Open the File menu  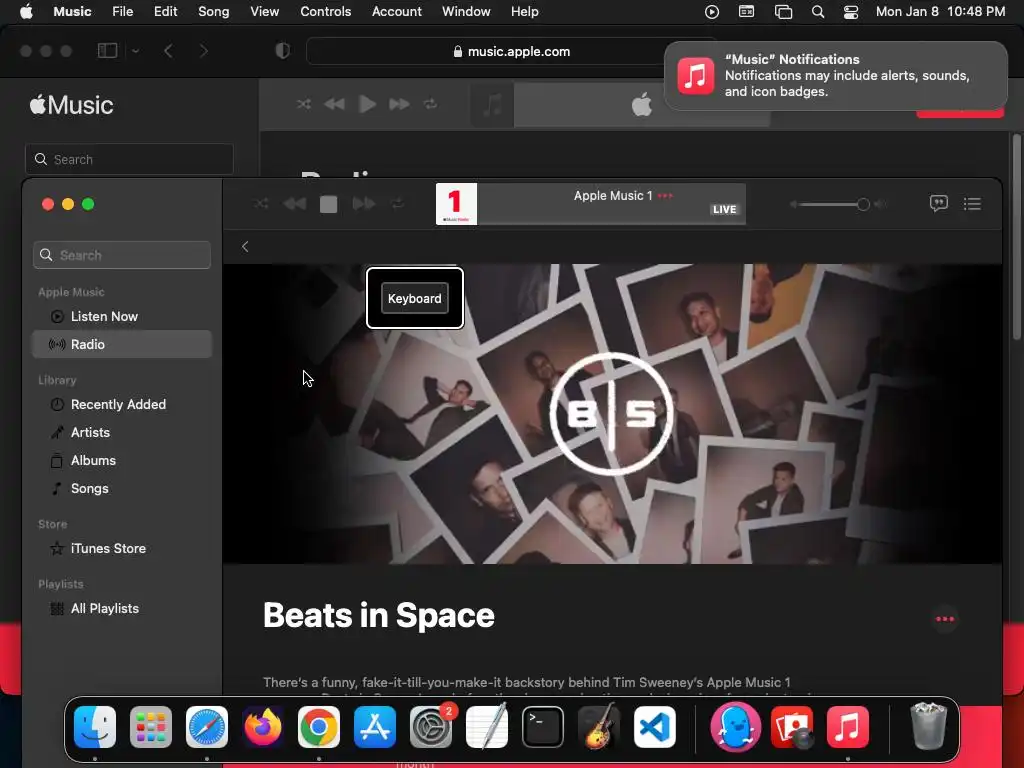pyautogui.click(x=122, y=12)
